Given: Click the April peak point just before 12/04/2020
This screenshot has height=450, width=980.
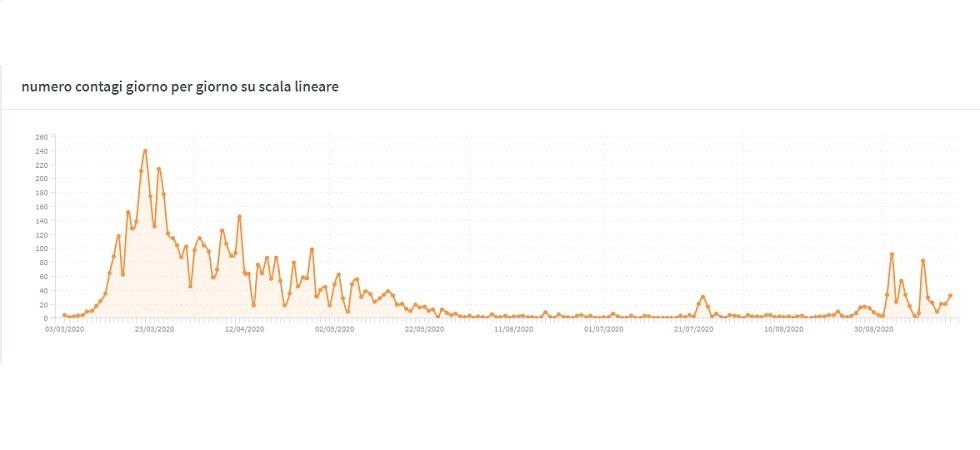Looking at the screenshot, I should pyautogui.click(x=240, y=216).
